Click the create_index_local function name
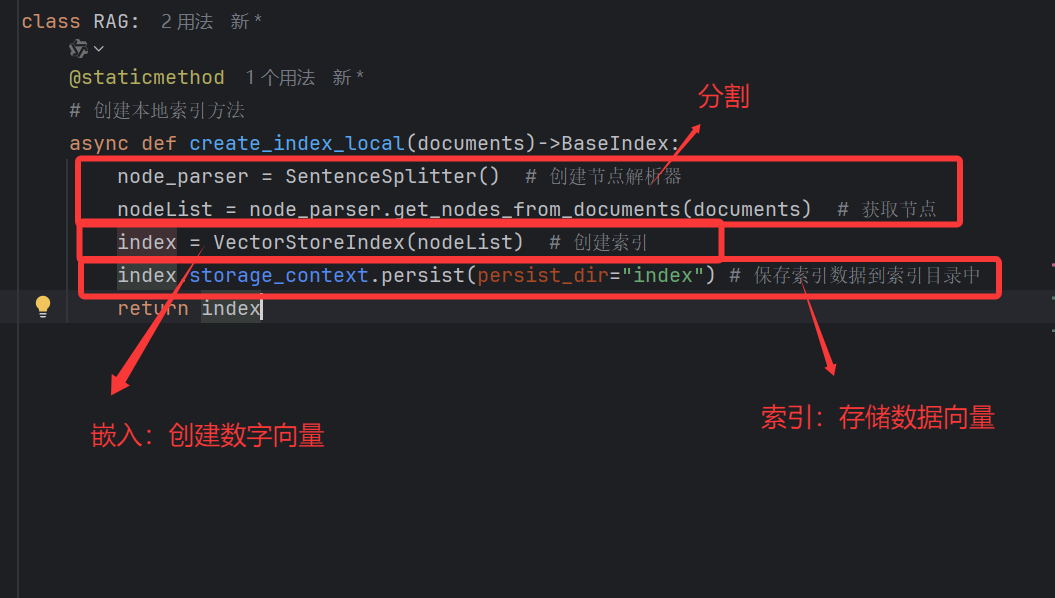Viewport: 1055px width, 598px height. (297, 143)
